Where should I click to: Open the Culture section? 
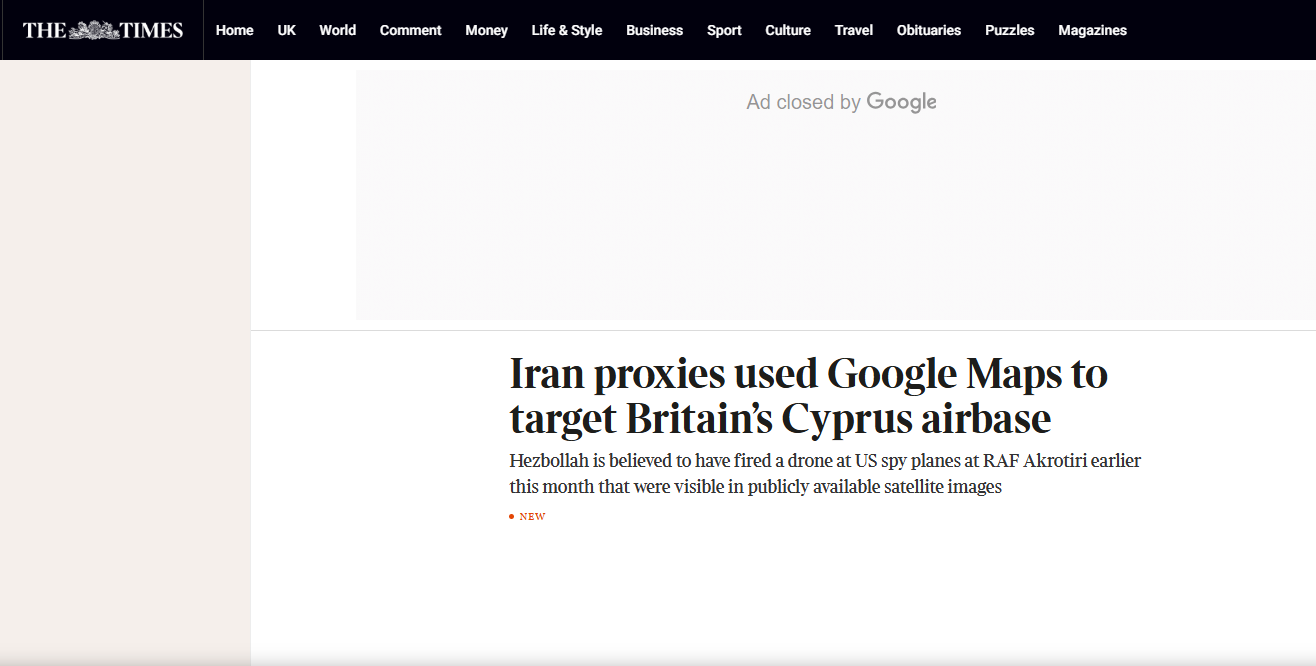[x=787, y=30]
